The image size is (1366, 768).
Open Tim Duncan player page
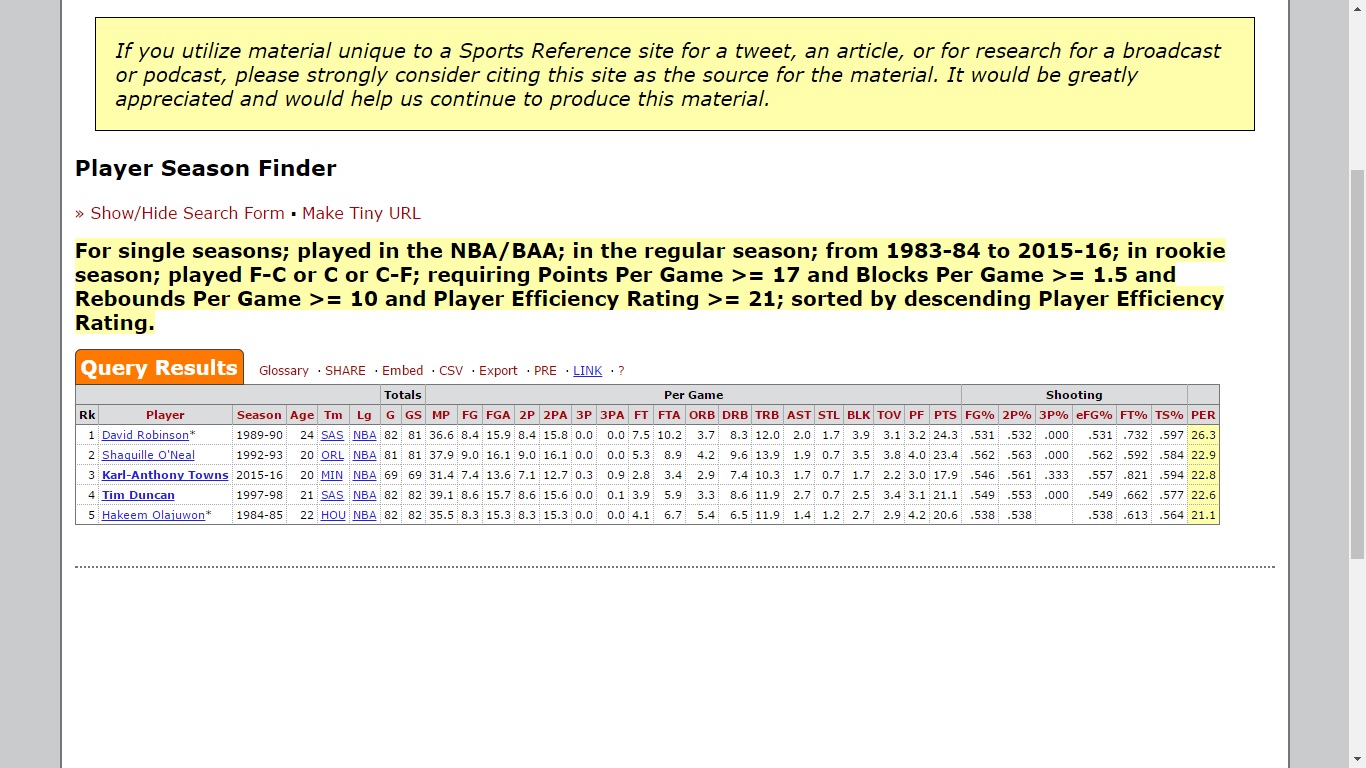[138, 495]
